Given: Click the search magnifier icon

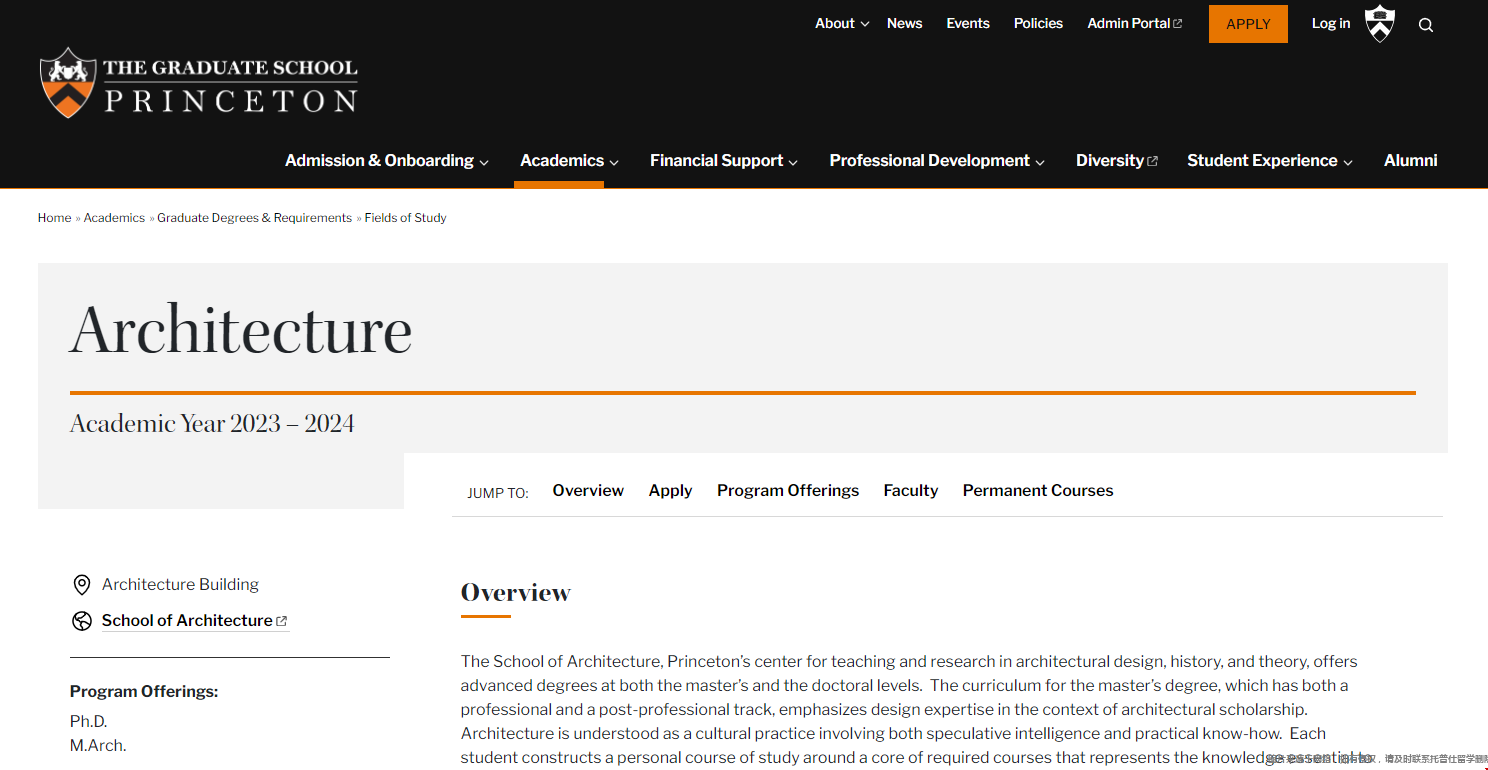Looking at the screenshot, I should (1426, 25).
